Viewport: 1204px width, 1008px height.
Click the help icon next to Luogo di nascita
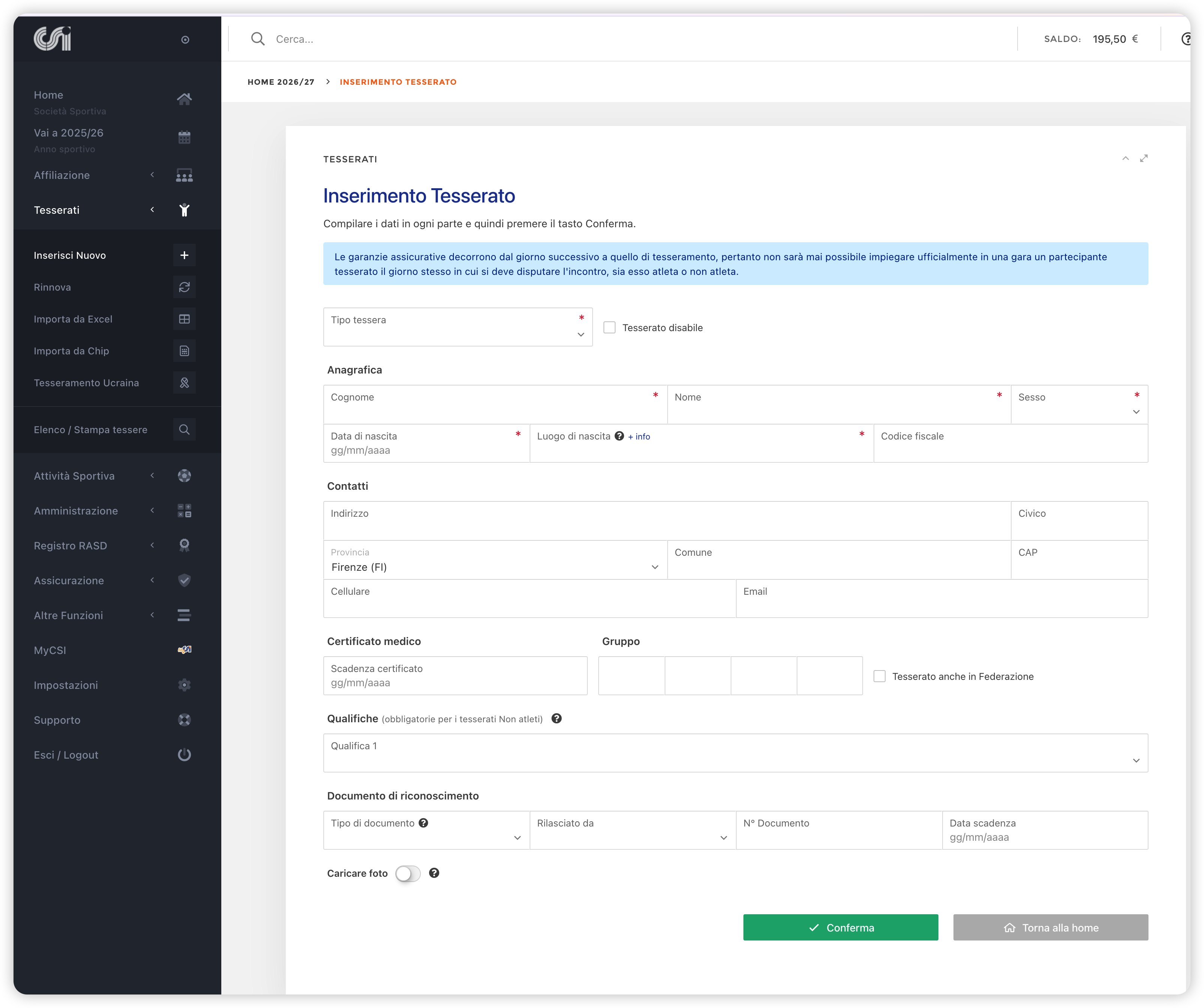pyautogui.click(x=619, y=436)
